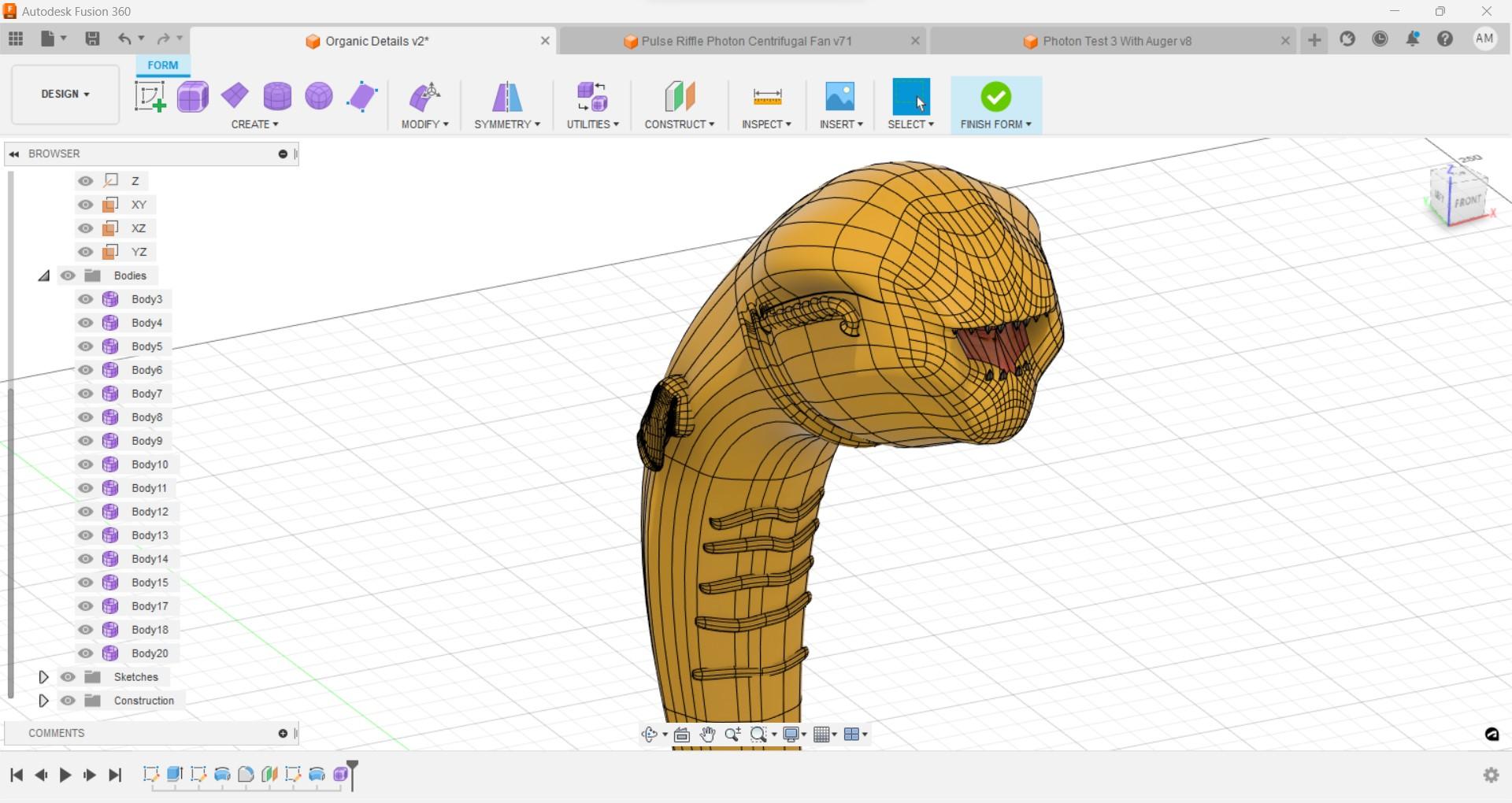Select the Create Sphere form tool

coord(319,97)
